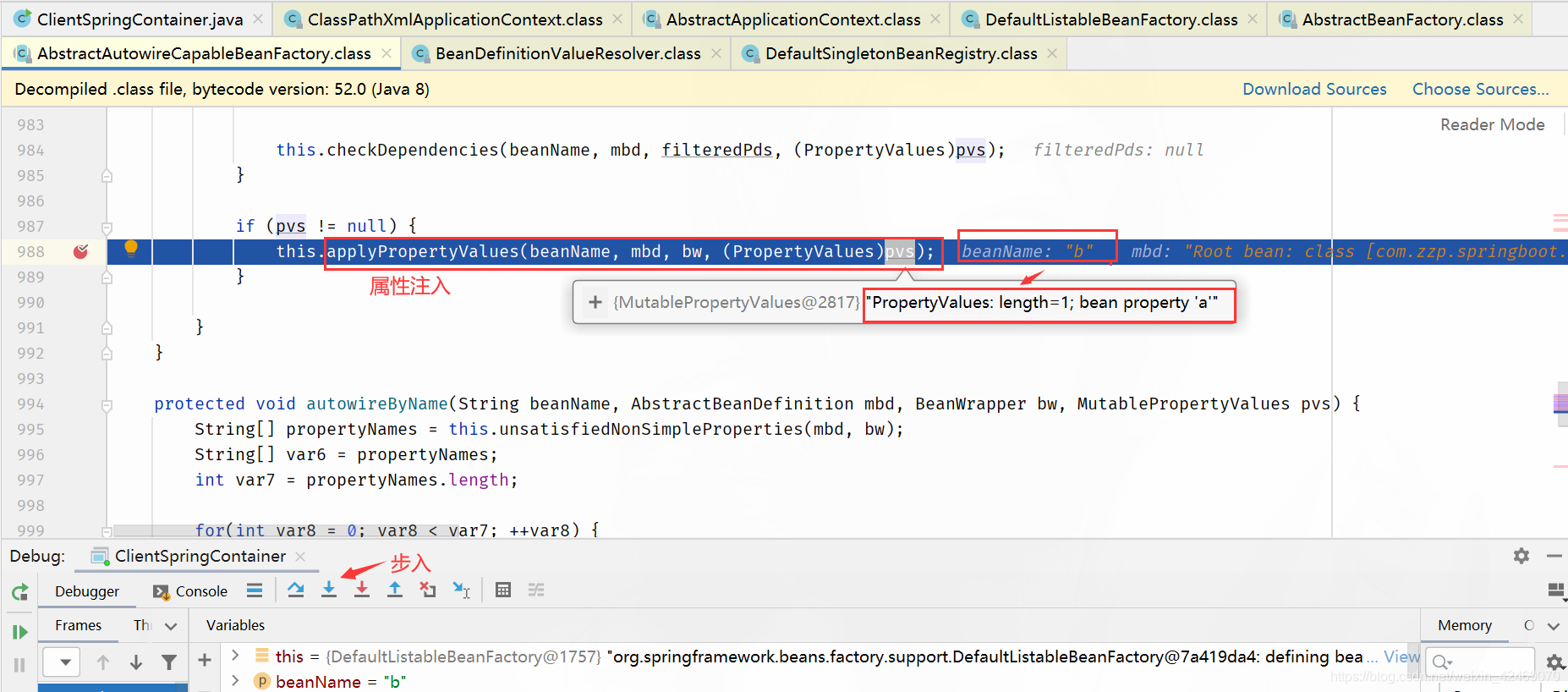This screenshot has height=692, width=1568.
Task: Open Memory view settings gear
Action: click(1554, 662)
